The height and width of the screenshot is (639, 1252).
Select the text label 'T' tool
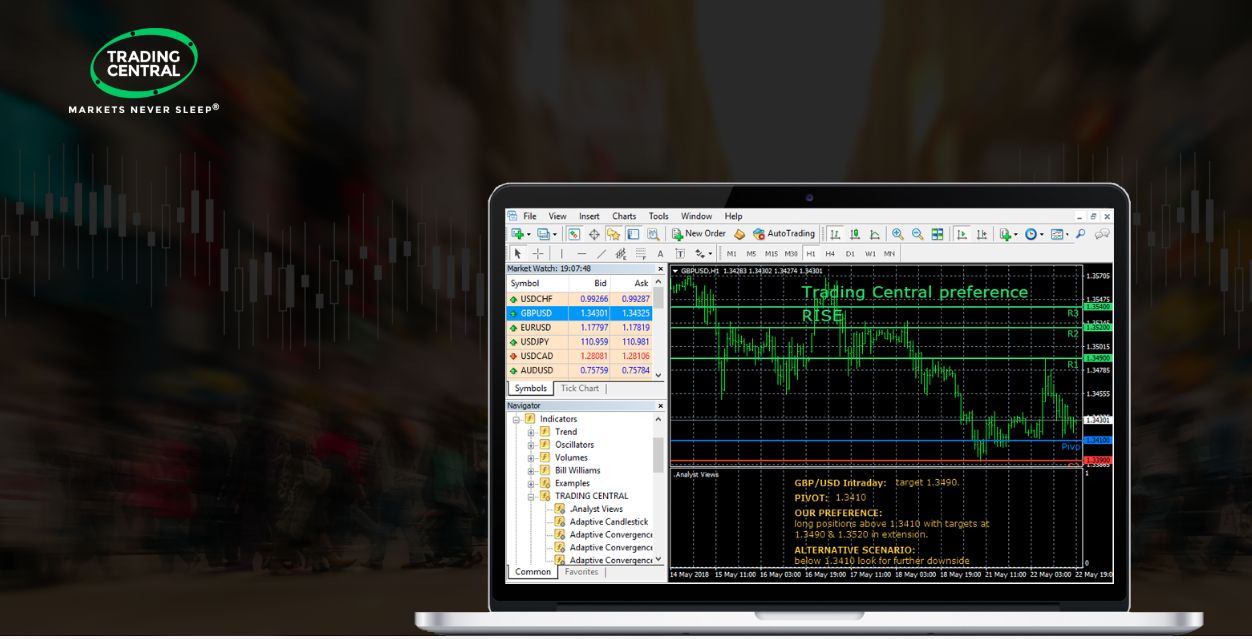click(x=680, y=254)
